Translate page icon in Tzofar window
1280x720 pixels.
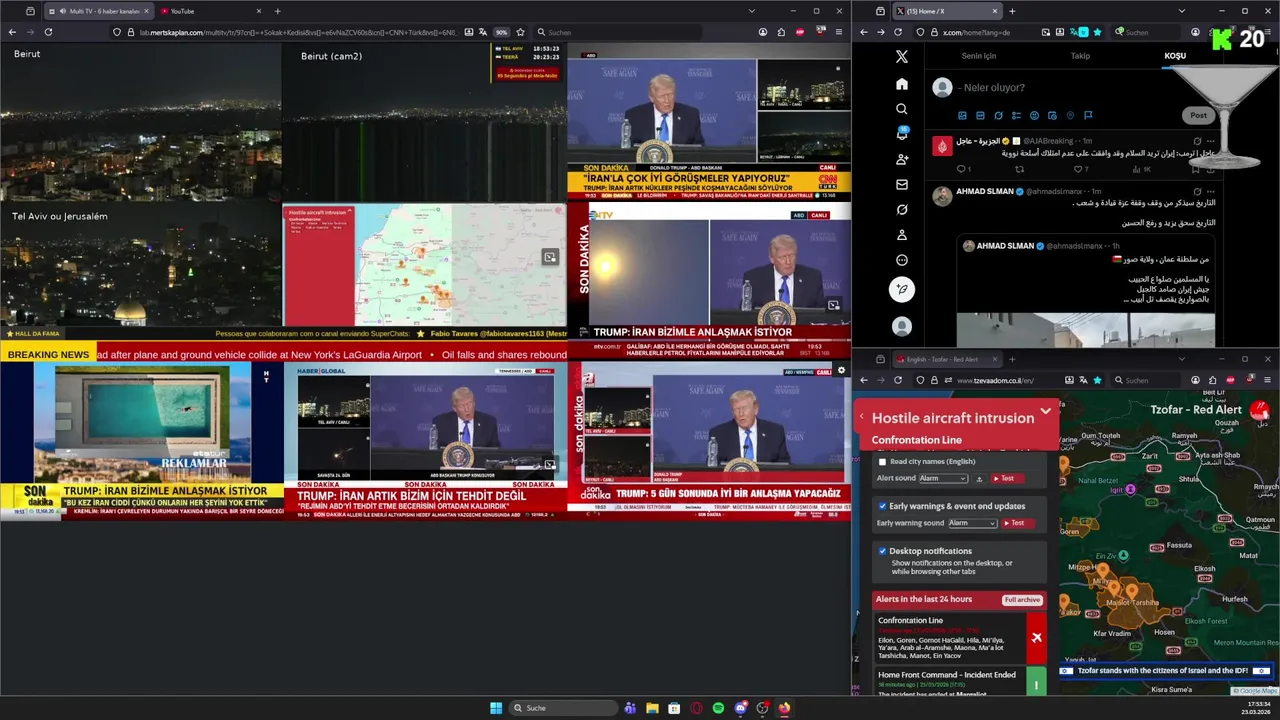pos(1084,380)
